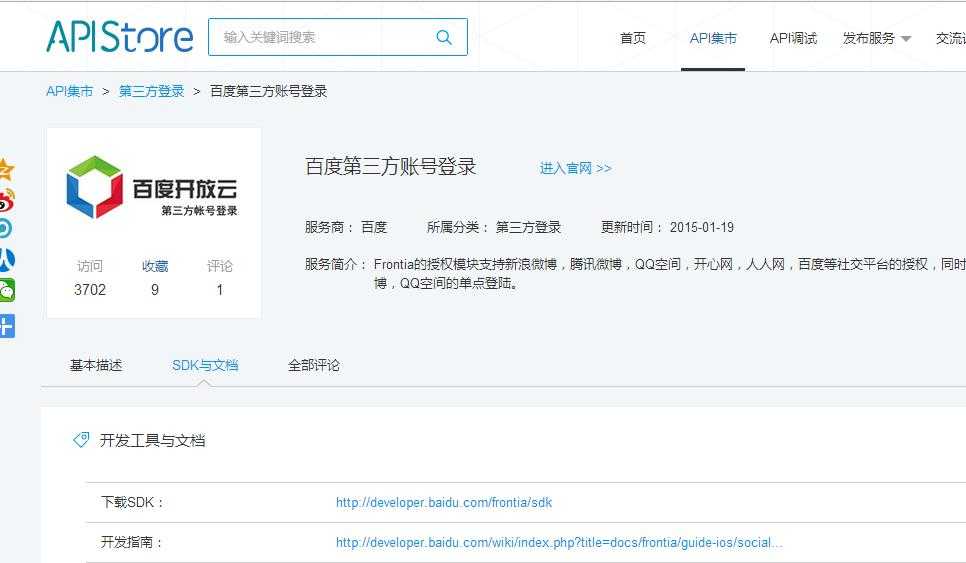
Task: Click the 服务商 百度 value
Action: (x=374, y=227)
